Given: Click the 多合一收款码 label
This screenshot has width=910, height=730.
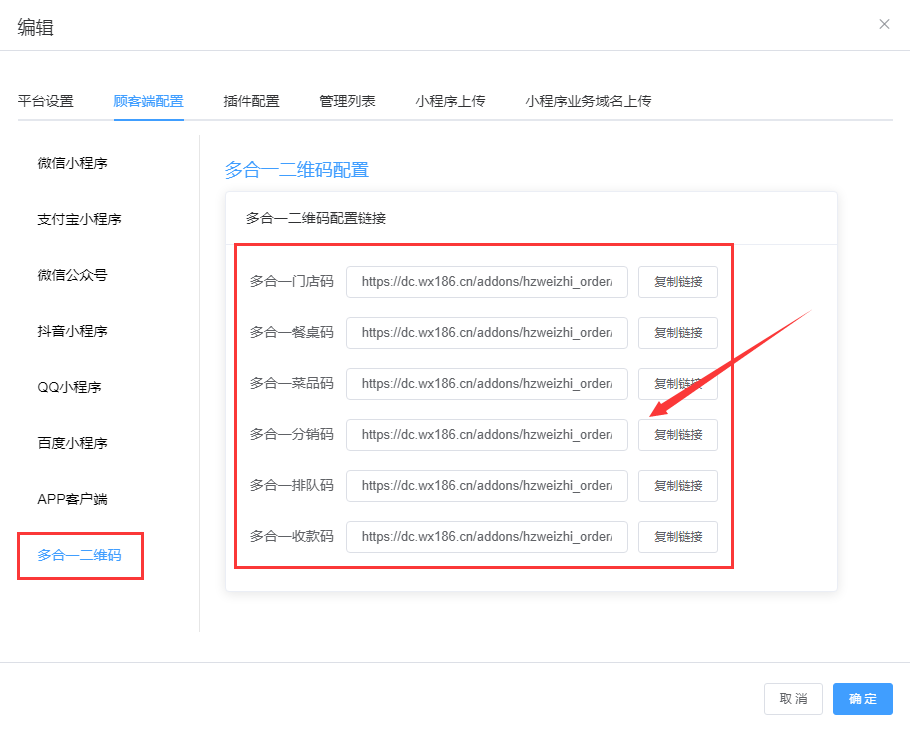Looking at the screenshot, I should pyautogui.click(x=292, y=537).
